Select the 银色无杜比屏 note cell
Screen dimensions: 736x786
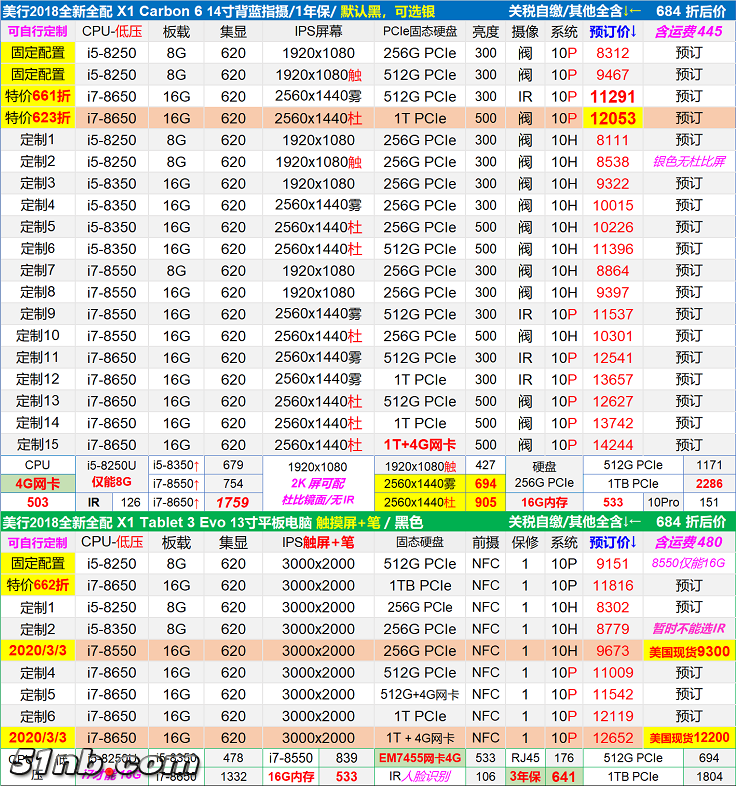coord(689,162)
